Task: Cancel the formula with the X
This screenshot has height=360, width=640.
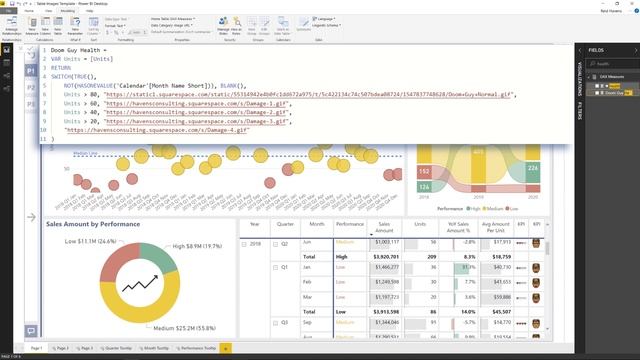Action: (20, 49)
